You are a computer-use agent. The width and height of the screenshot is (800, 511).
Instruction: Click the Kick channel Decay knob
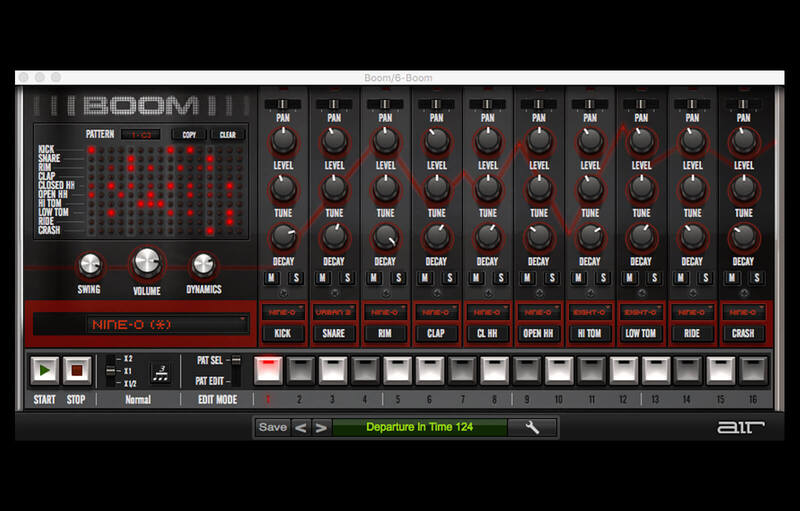click(x=283, y=237)
